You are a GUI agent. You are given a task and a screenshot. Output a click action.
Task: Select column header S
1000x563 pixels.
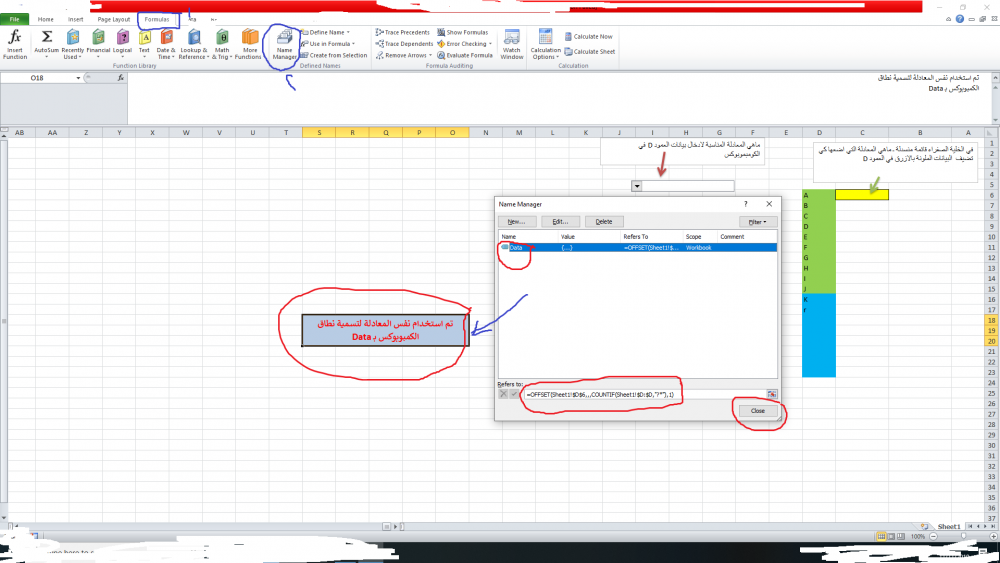pos(319,133)
